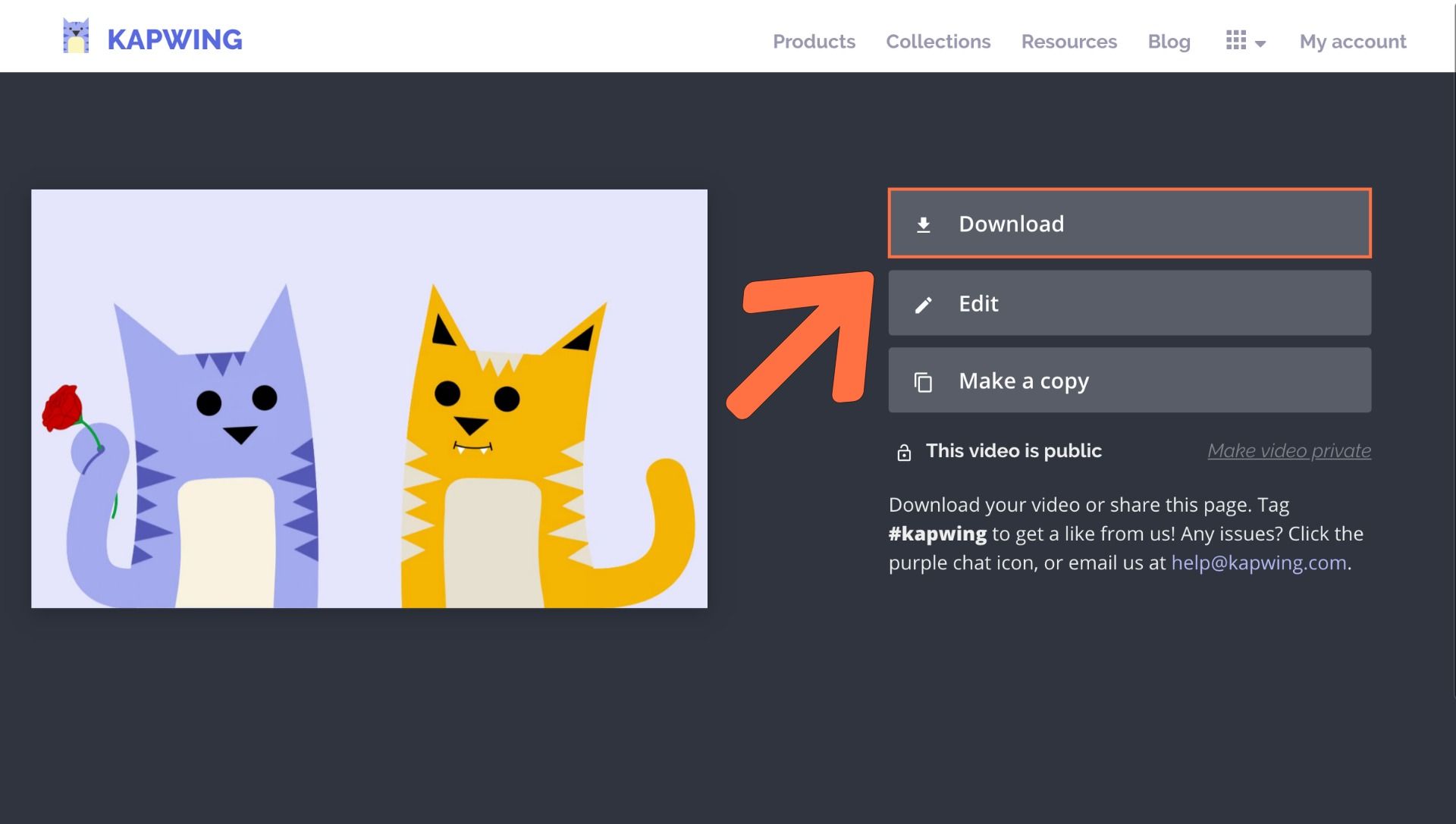The image size is (1456, 824).
Task: Click the pencil edit icon
Action: tap(923, 305)
